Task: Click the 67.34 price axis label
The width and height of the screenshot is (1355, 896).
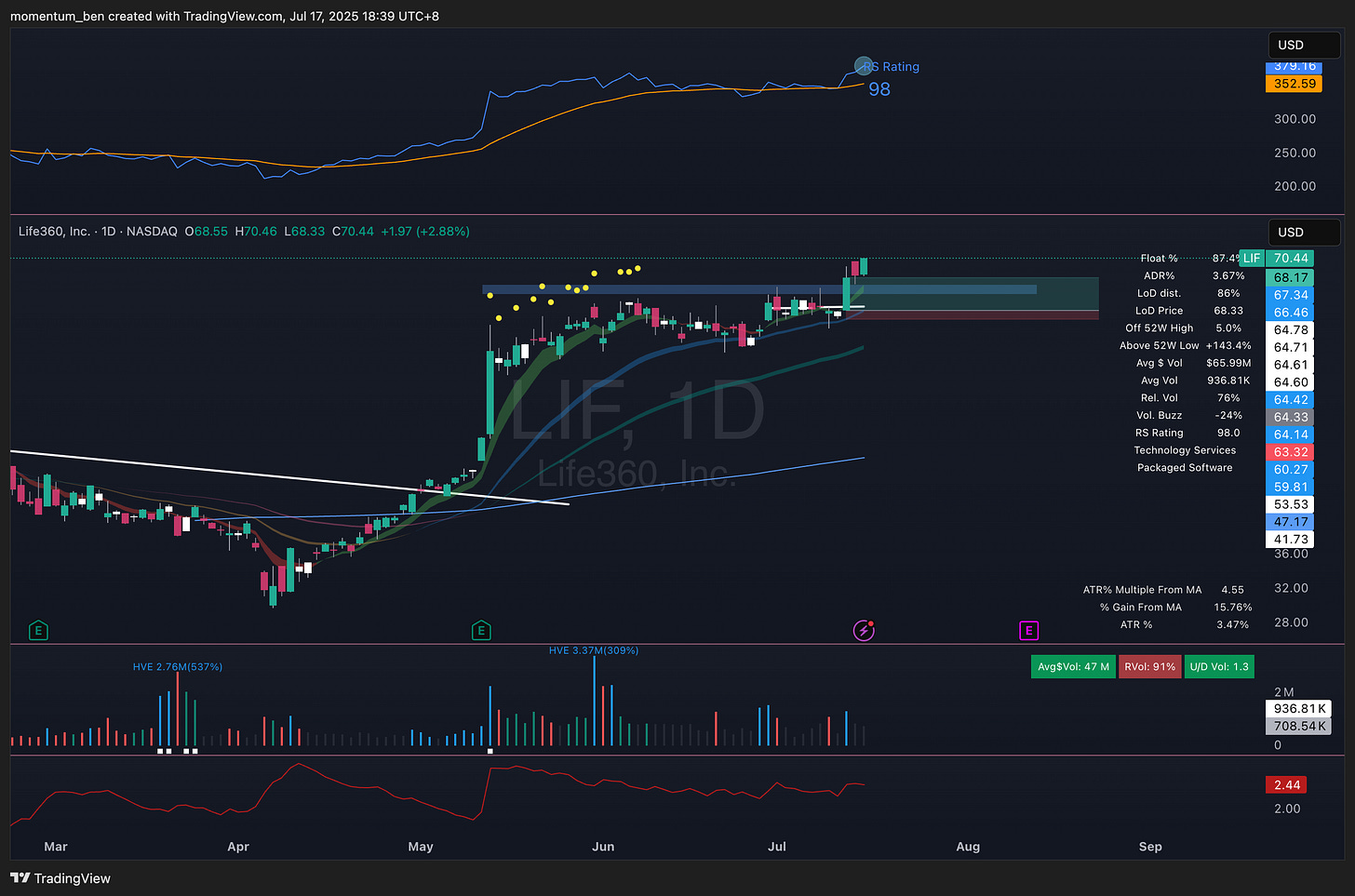Action: pyautogui.click(x=1291, y=295)
